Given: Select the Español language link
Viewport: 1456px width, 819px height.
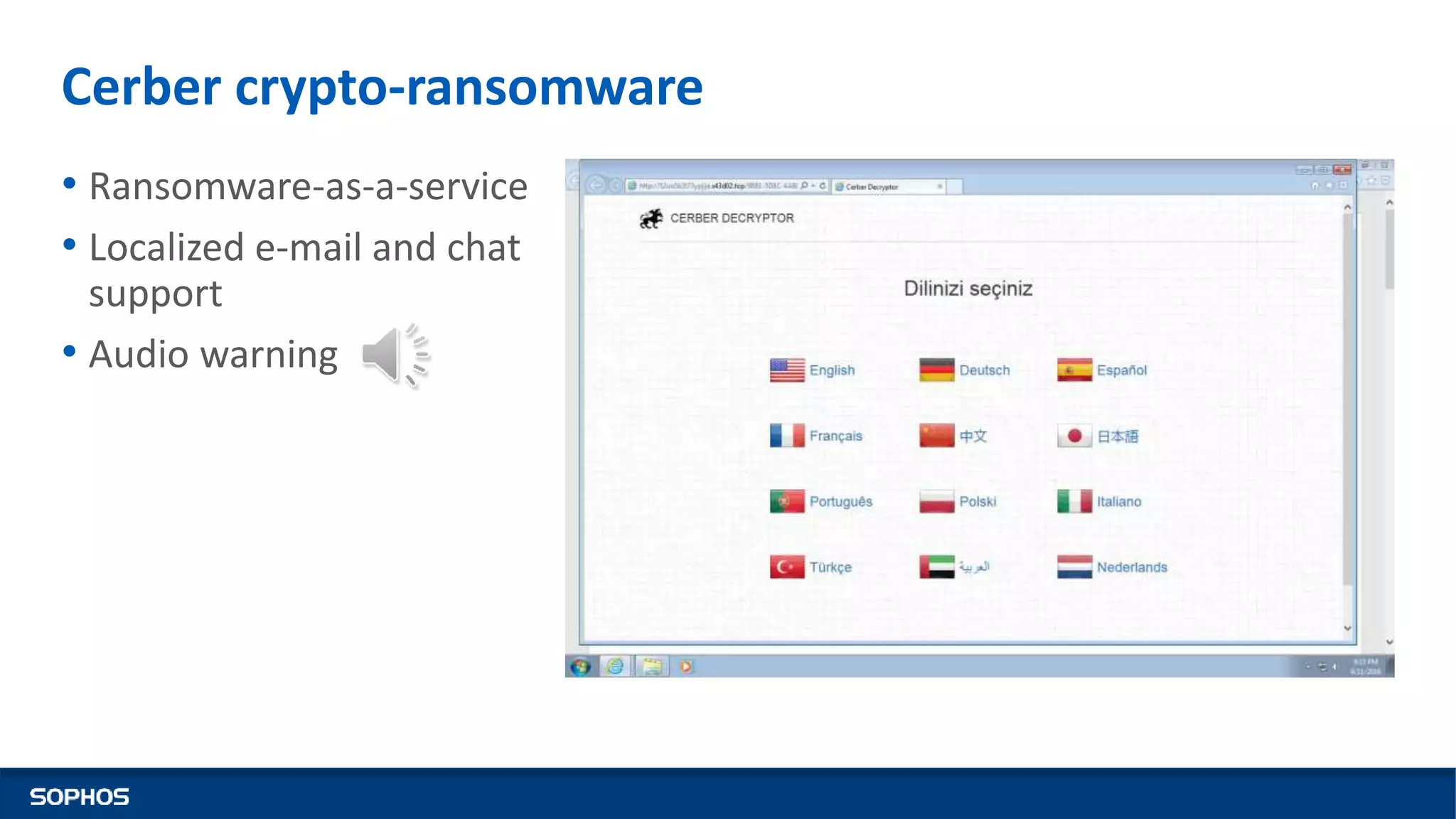Looking at the screenshot, I should pyautogui.click(x=1122, y=370).
